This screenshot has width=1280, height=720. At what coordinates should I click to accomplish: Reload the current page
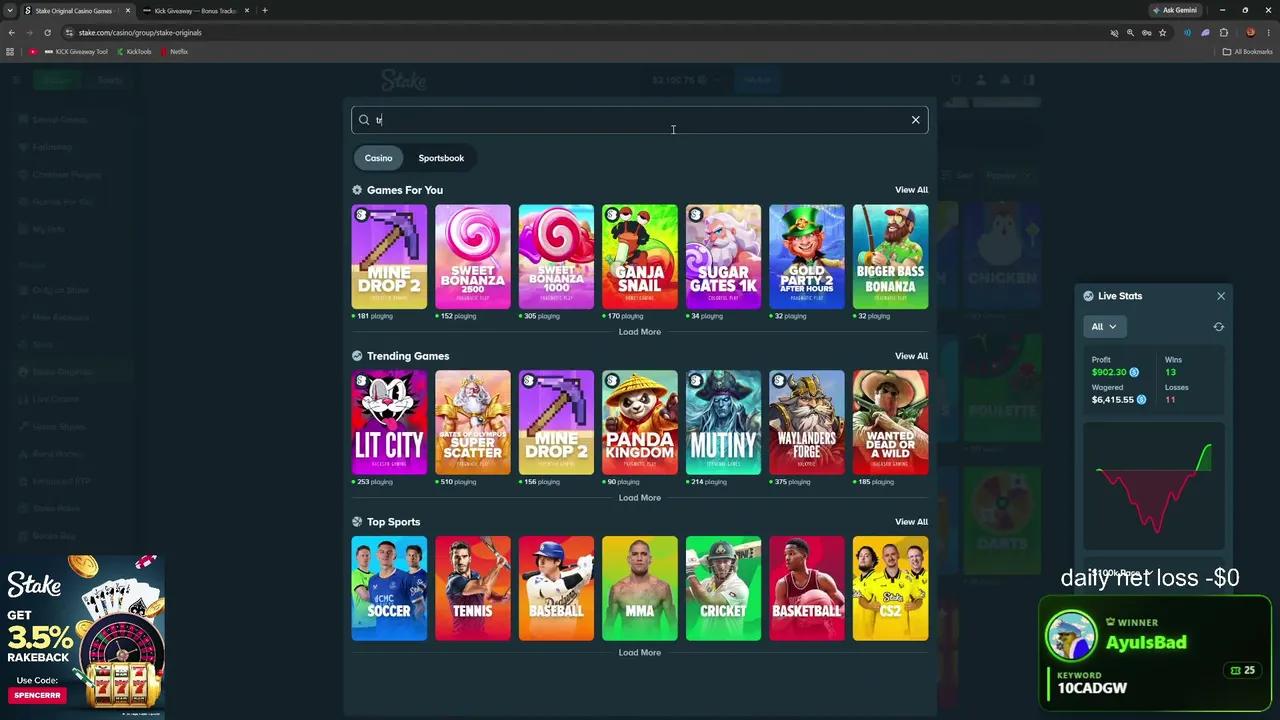47,32
